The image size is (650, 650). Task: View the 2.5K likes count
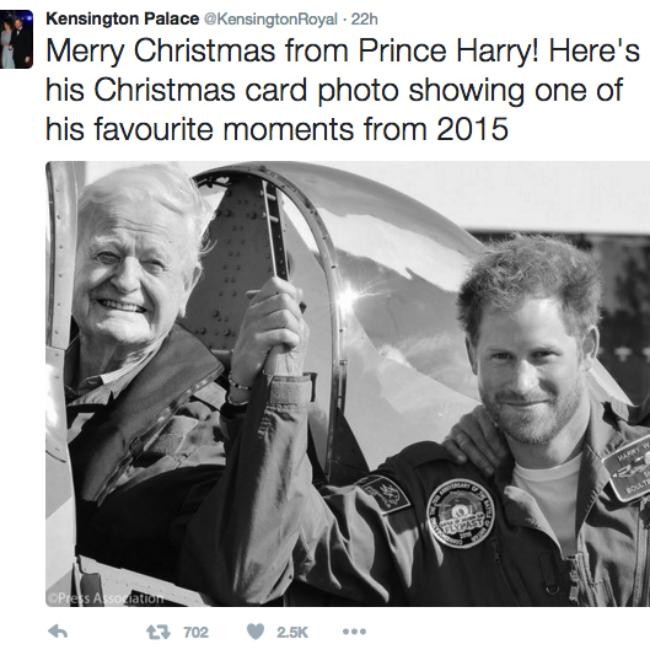coord(292,631)
